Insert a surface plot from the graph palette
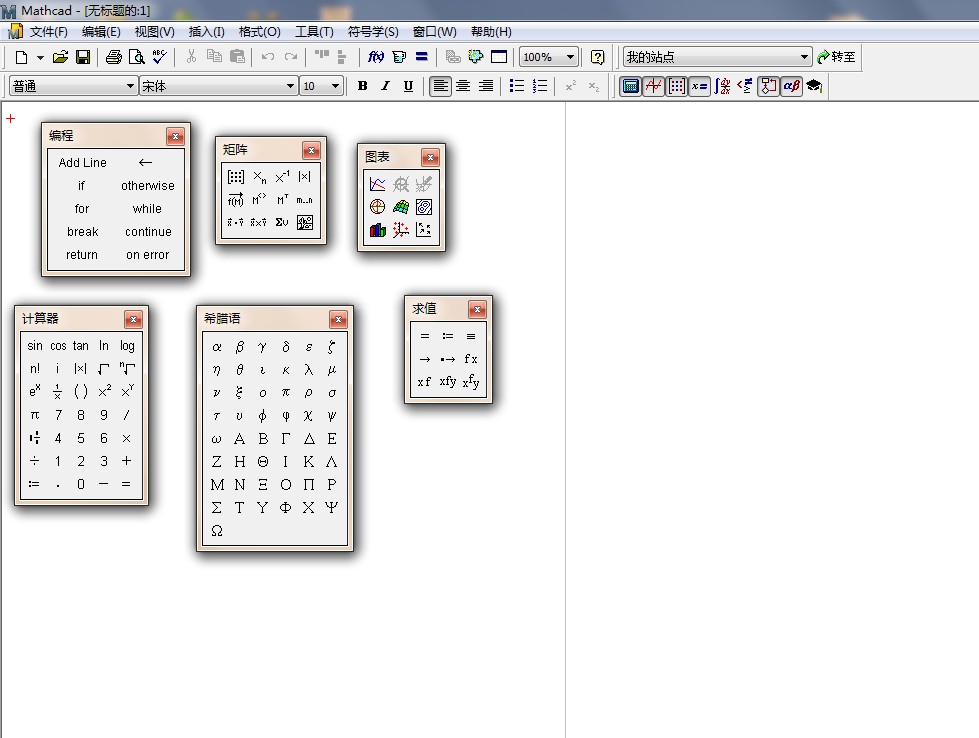 (x=401, y=207)
